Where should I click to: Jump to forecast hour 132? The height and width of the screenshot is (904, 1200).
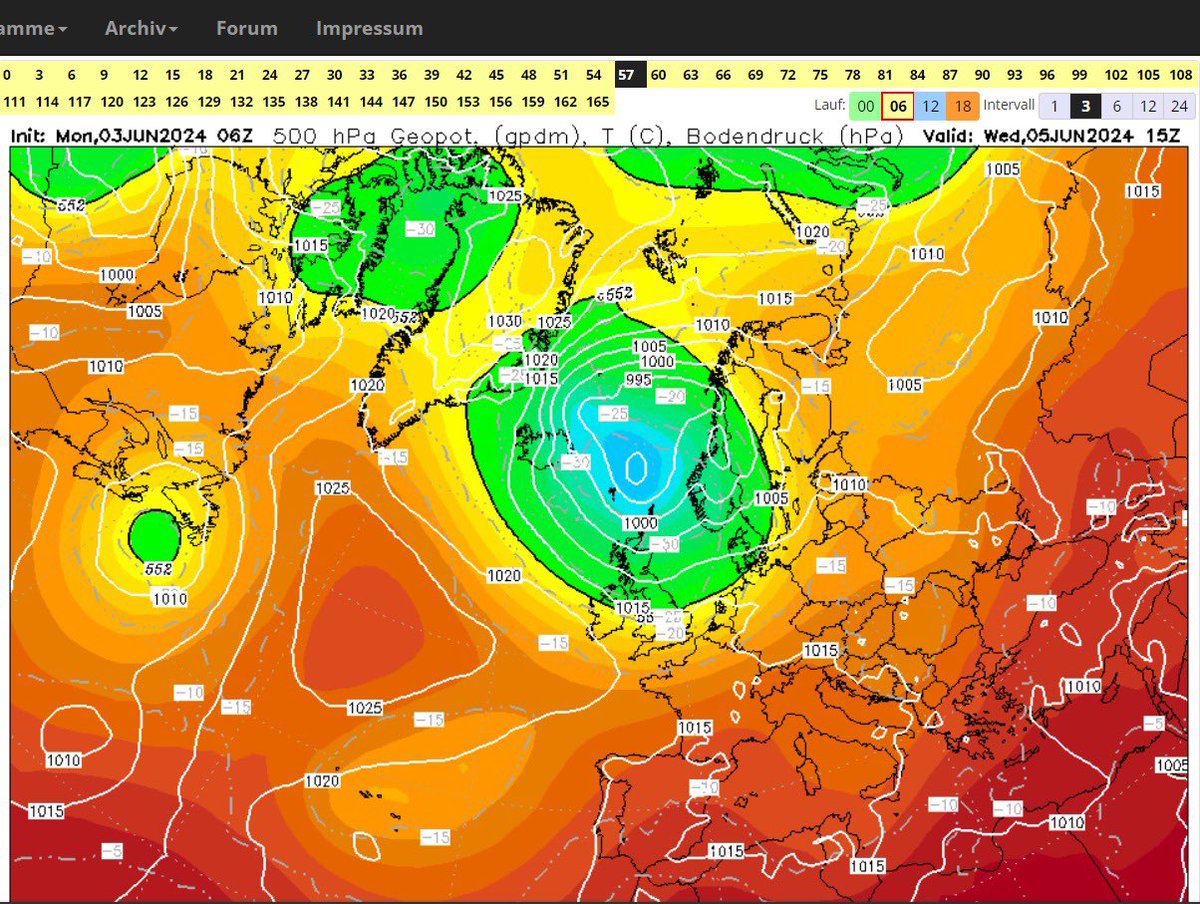click(x=242, y=101)
